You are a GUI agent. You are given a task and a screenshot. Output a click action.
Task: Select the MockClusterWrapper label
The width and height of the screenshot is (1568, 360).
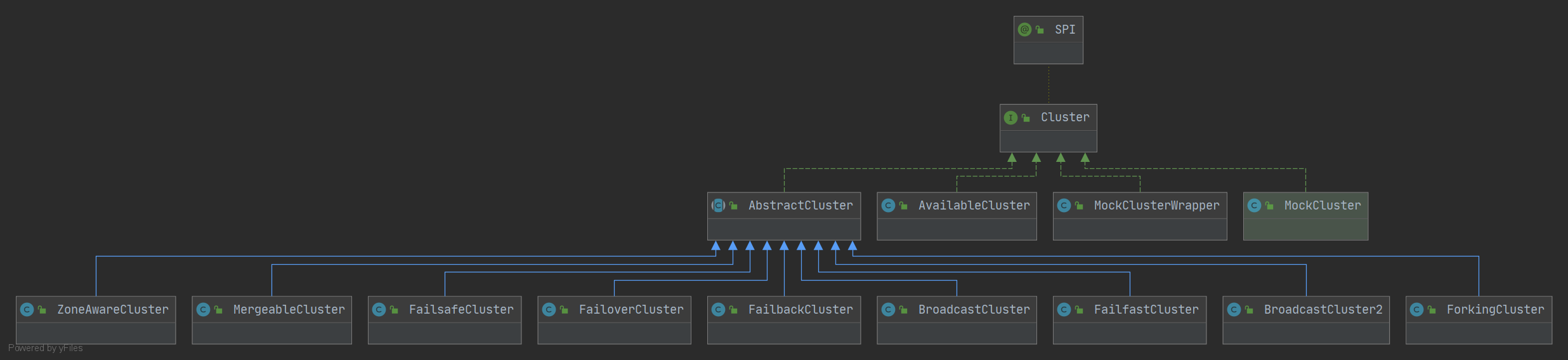(x=1156, y=205)
